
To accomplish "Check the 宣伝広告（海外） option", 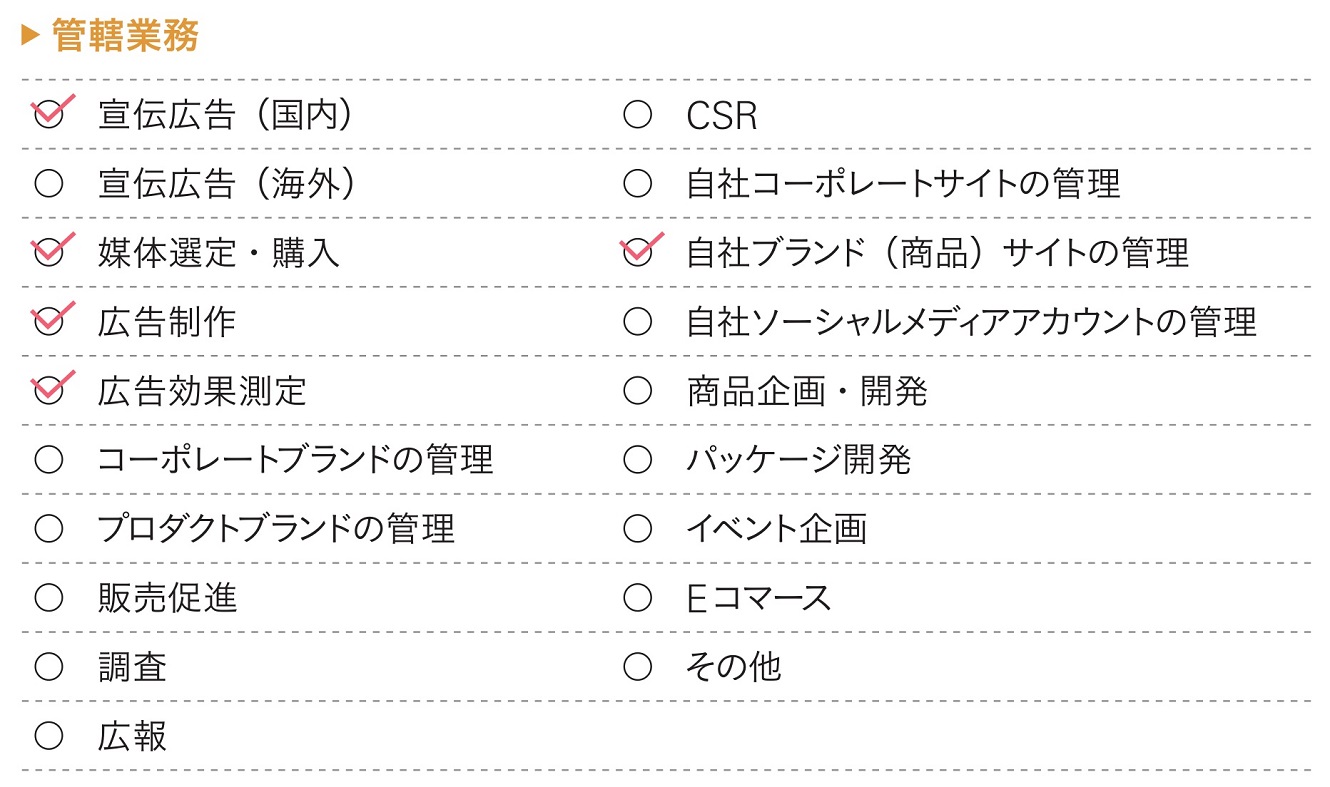I will [48, 184].
